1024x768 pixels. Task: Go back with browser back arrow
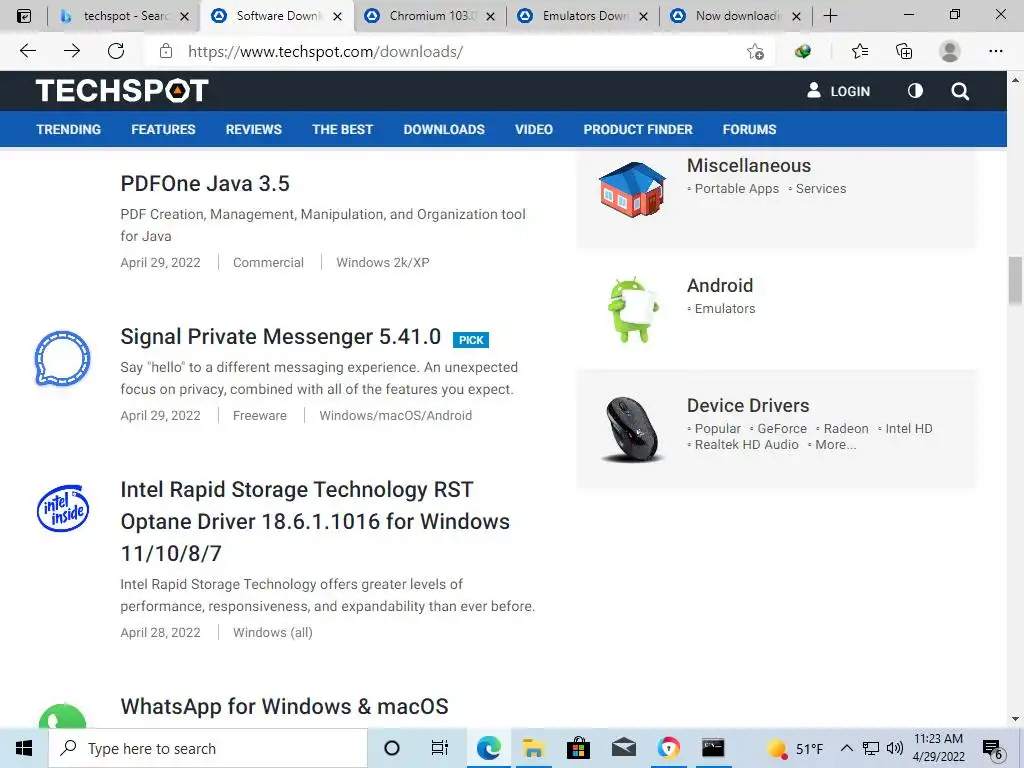[27, 51]
